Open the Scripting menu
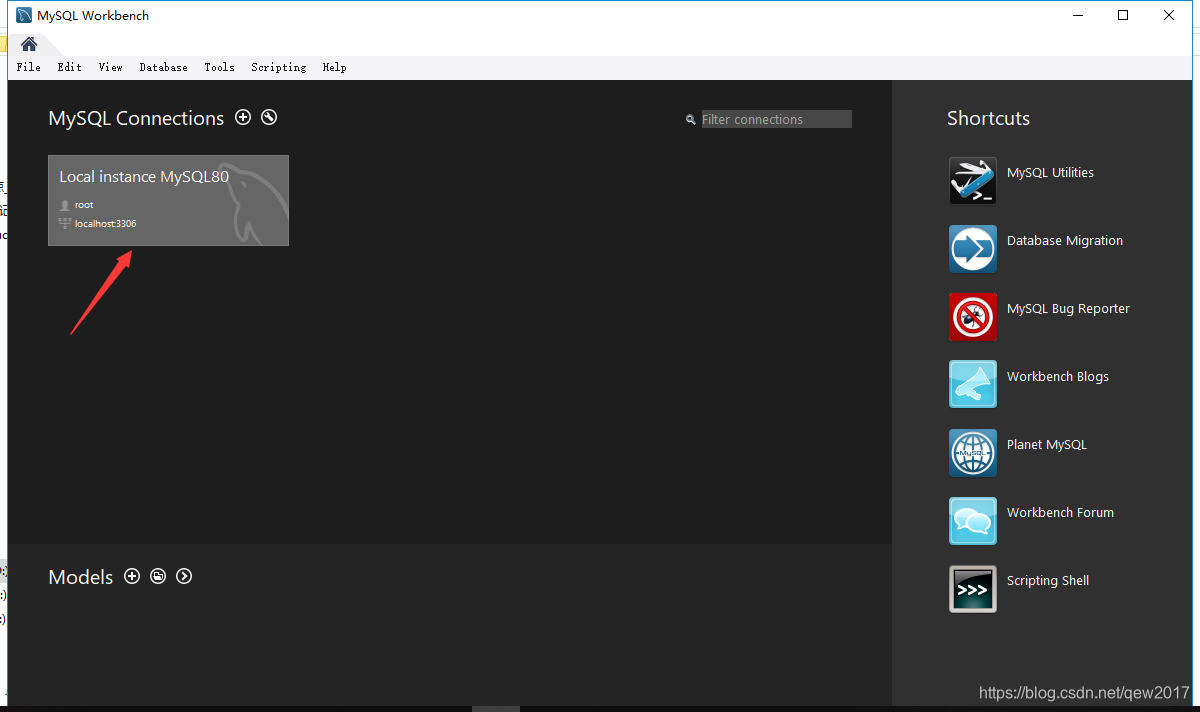Screen dimensions: 1200x712 click(x=278, y=67)
